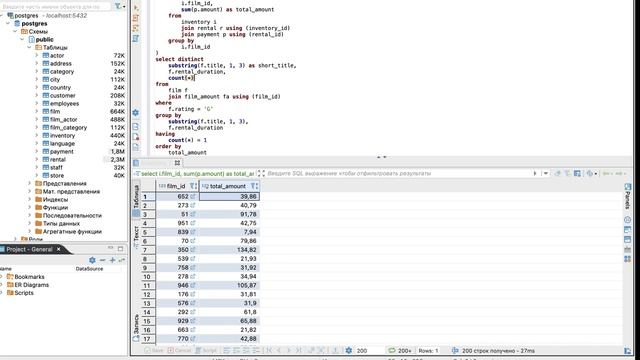This screenshot has height=360, width=640.
Task: Select result row number 7
Action: click(x=148, y=250)
